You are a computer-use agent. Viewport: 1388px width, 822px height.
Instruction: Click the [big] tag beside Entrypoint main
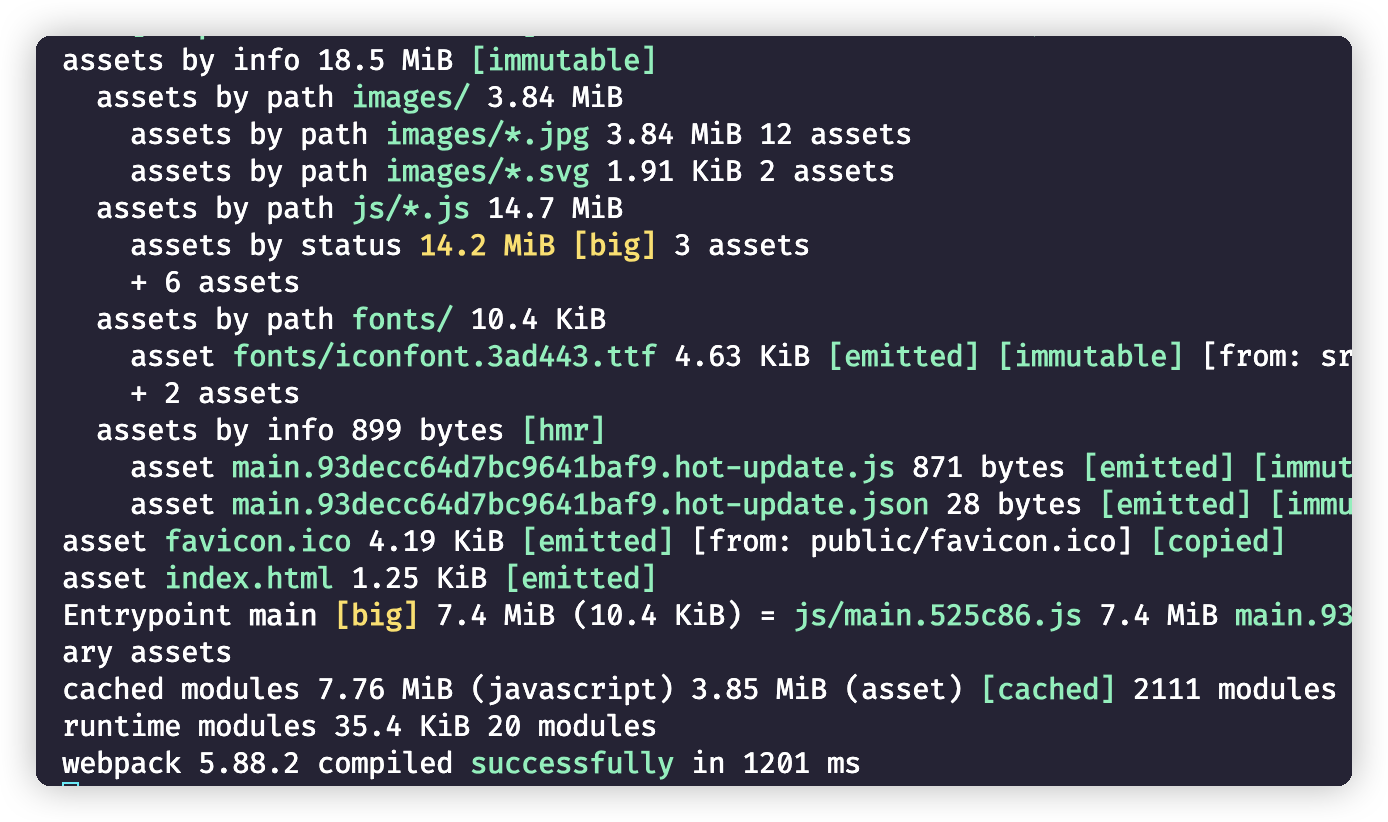[377, 615]
